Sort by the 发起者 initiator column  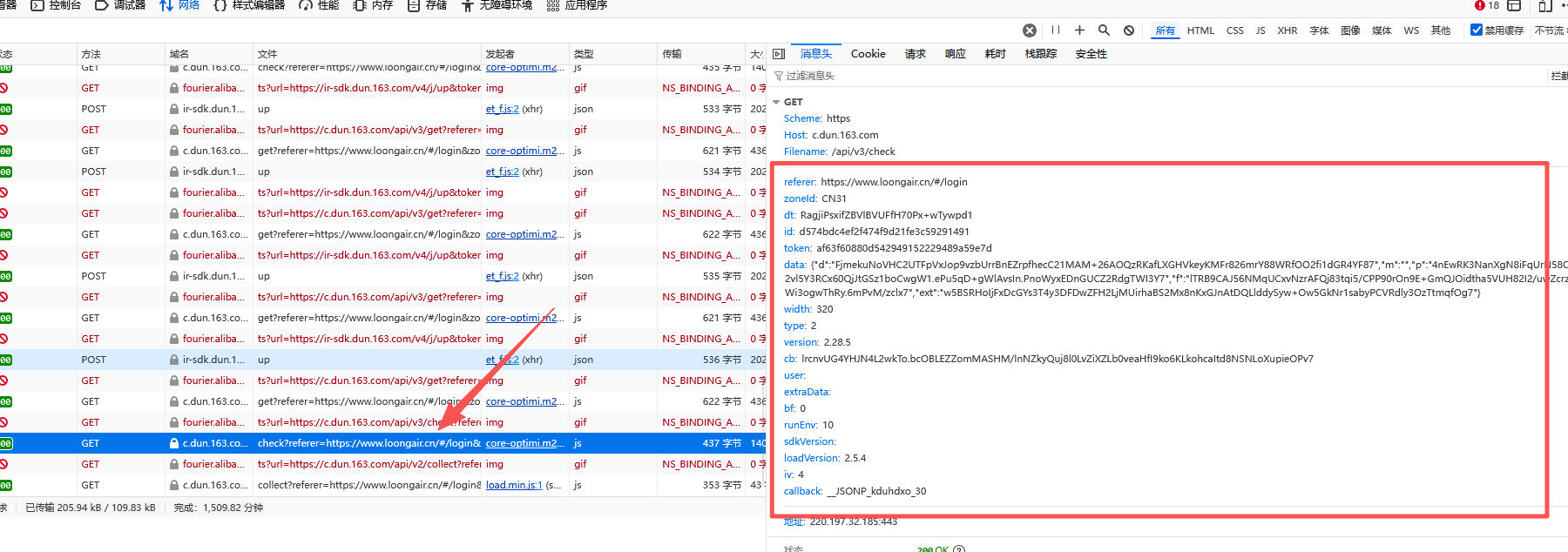525,54
